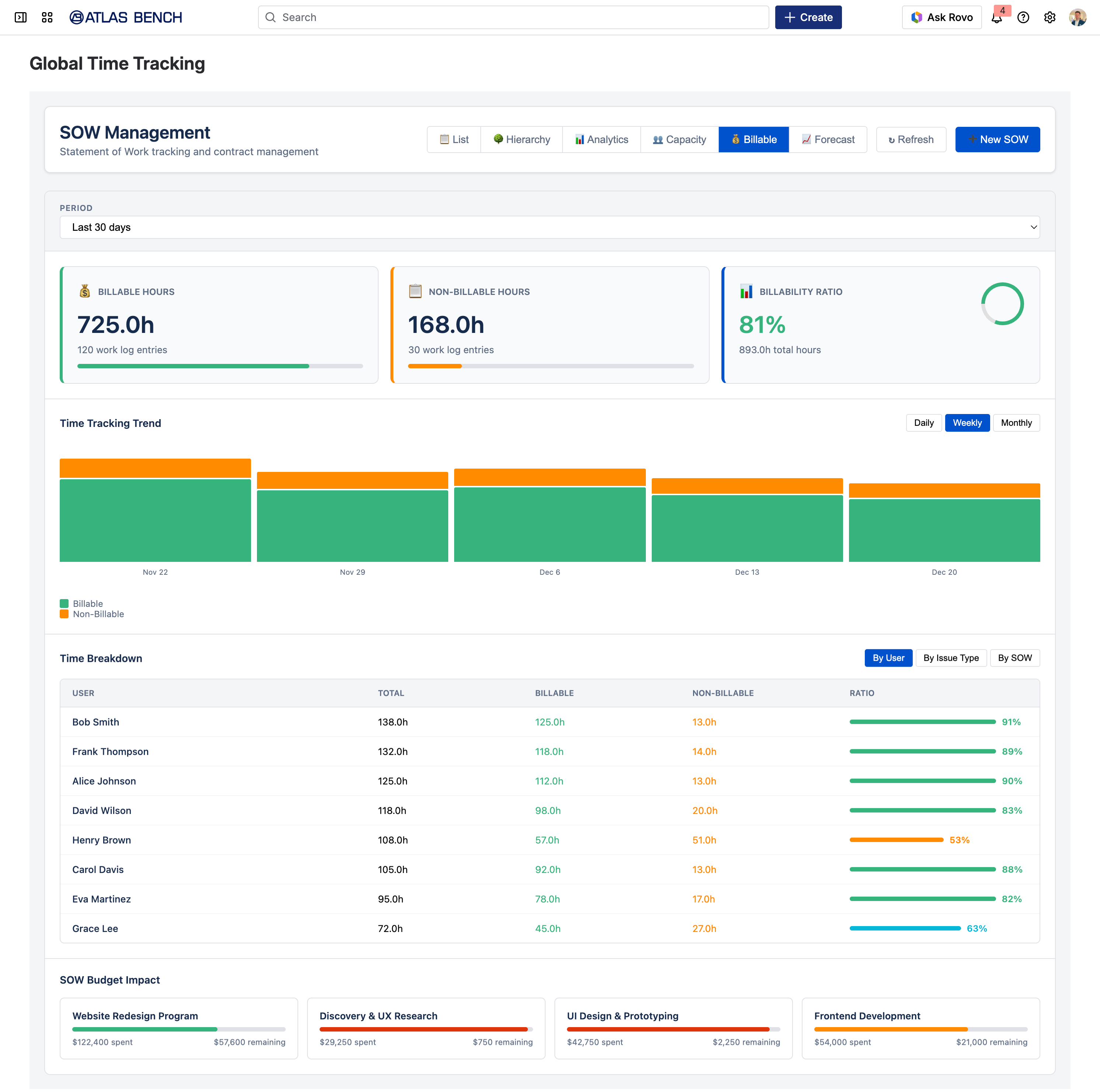Viewport: 1100px width, 1092px height.
Task: Click the help question mark icon
Action: [1023, 18]
